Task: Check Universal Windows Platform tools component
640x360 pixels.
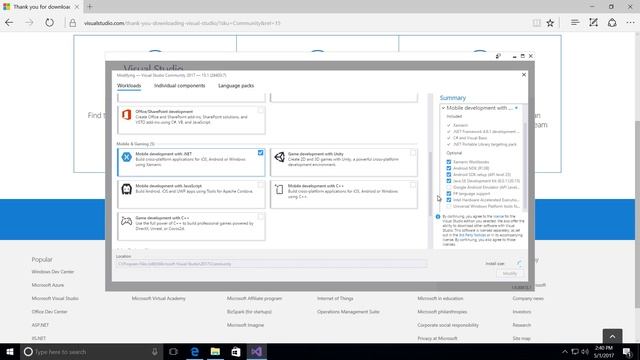Action: pyautogui.click(x=449, y=207)
